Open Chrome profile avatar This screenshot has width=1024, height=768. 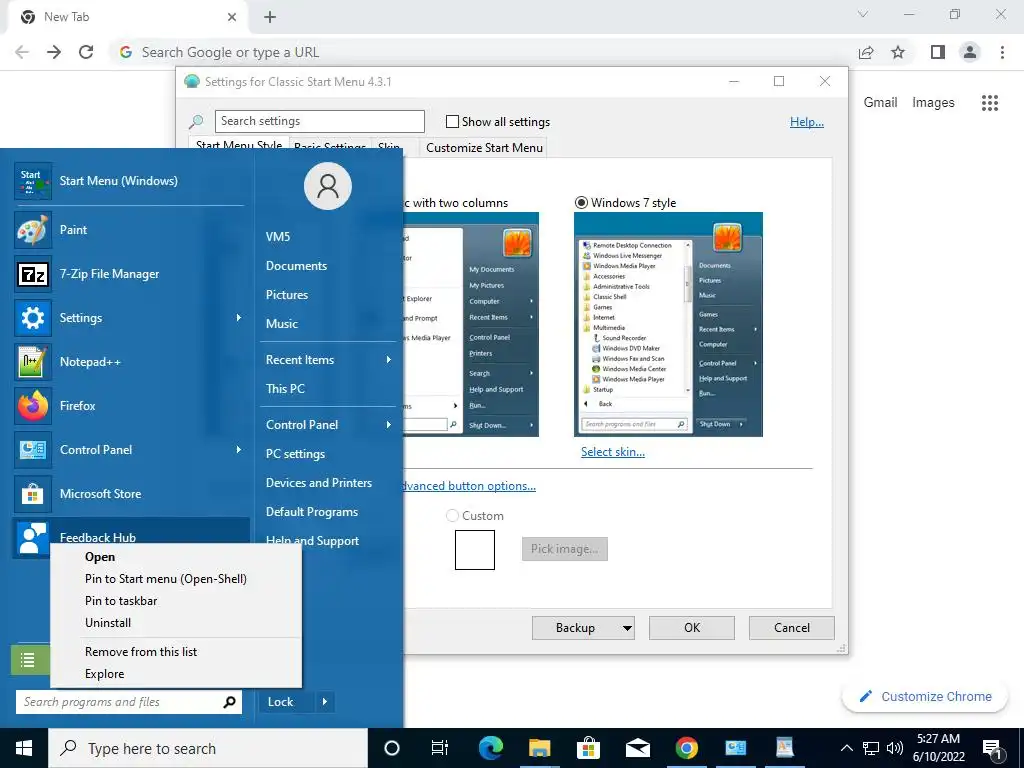(970, 52)
